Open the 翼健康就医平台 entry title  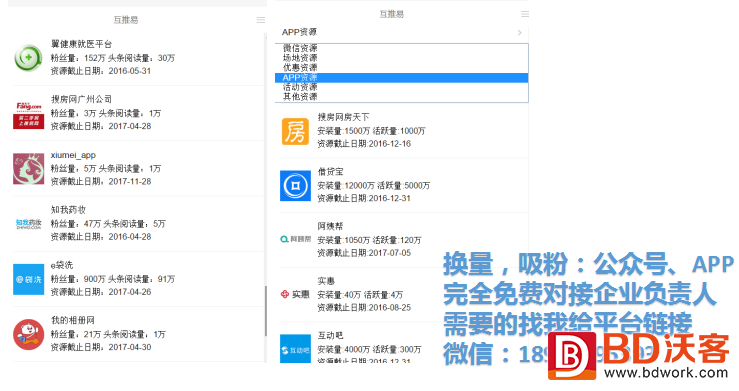(x=82, y=44)
